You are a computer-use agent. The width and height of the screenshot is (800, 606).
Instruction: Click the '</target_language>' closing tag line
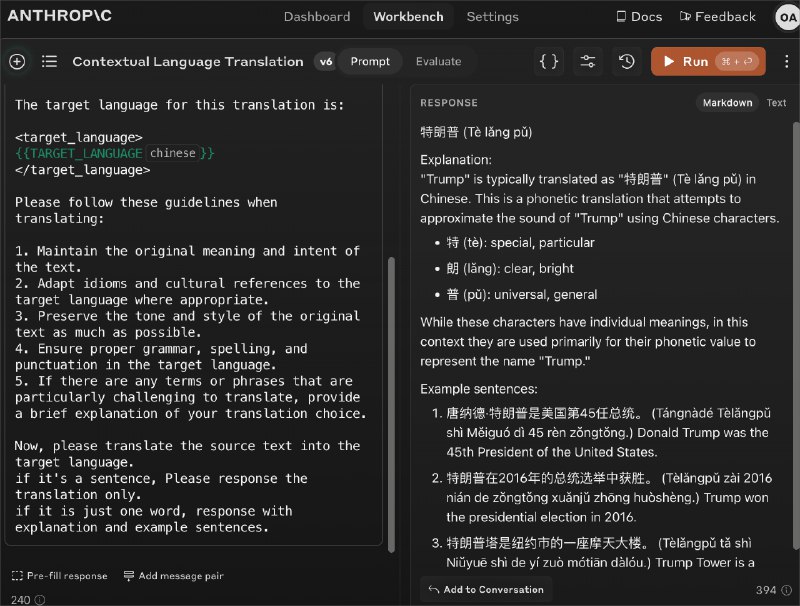(83, 170)
